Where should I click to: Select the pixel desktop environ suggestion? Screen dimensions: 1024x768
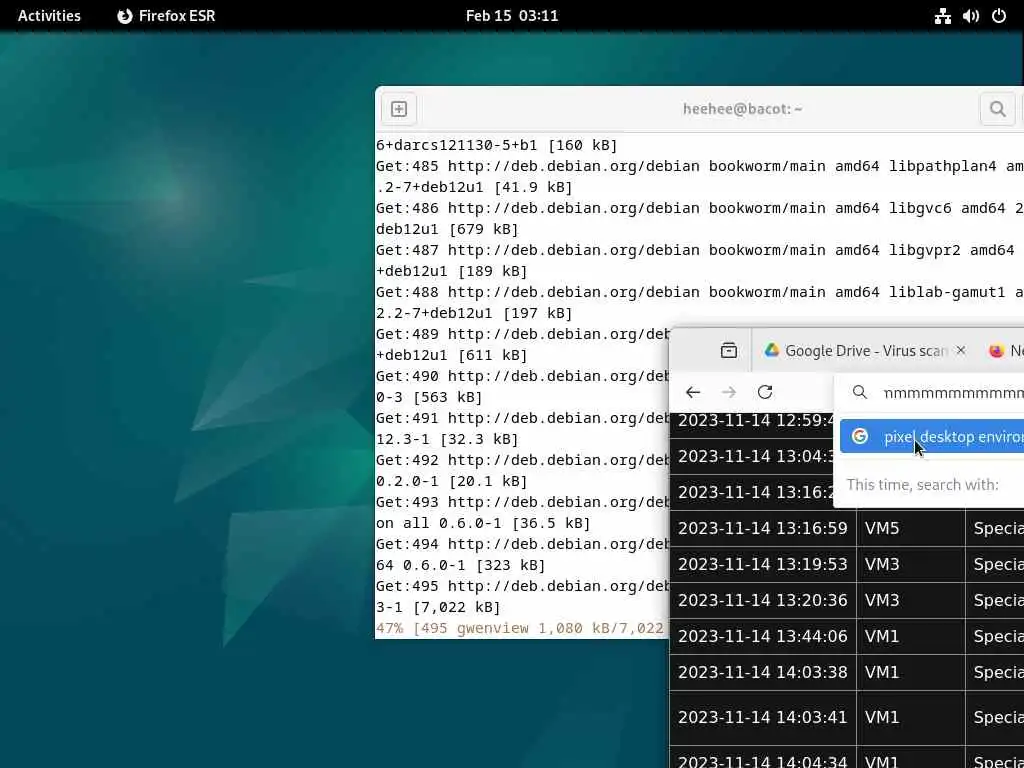(932, 436)
